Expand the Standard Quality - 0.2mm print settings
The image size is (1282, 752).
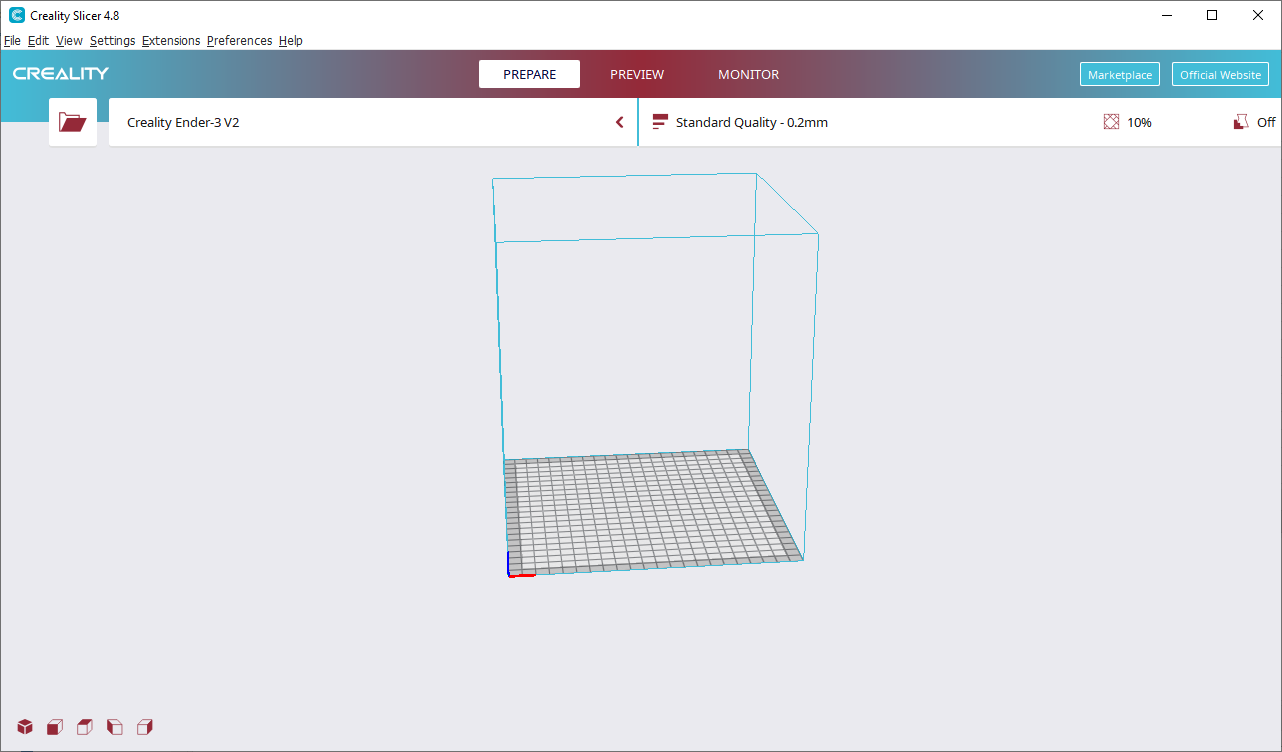(960, 122)
